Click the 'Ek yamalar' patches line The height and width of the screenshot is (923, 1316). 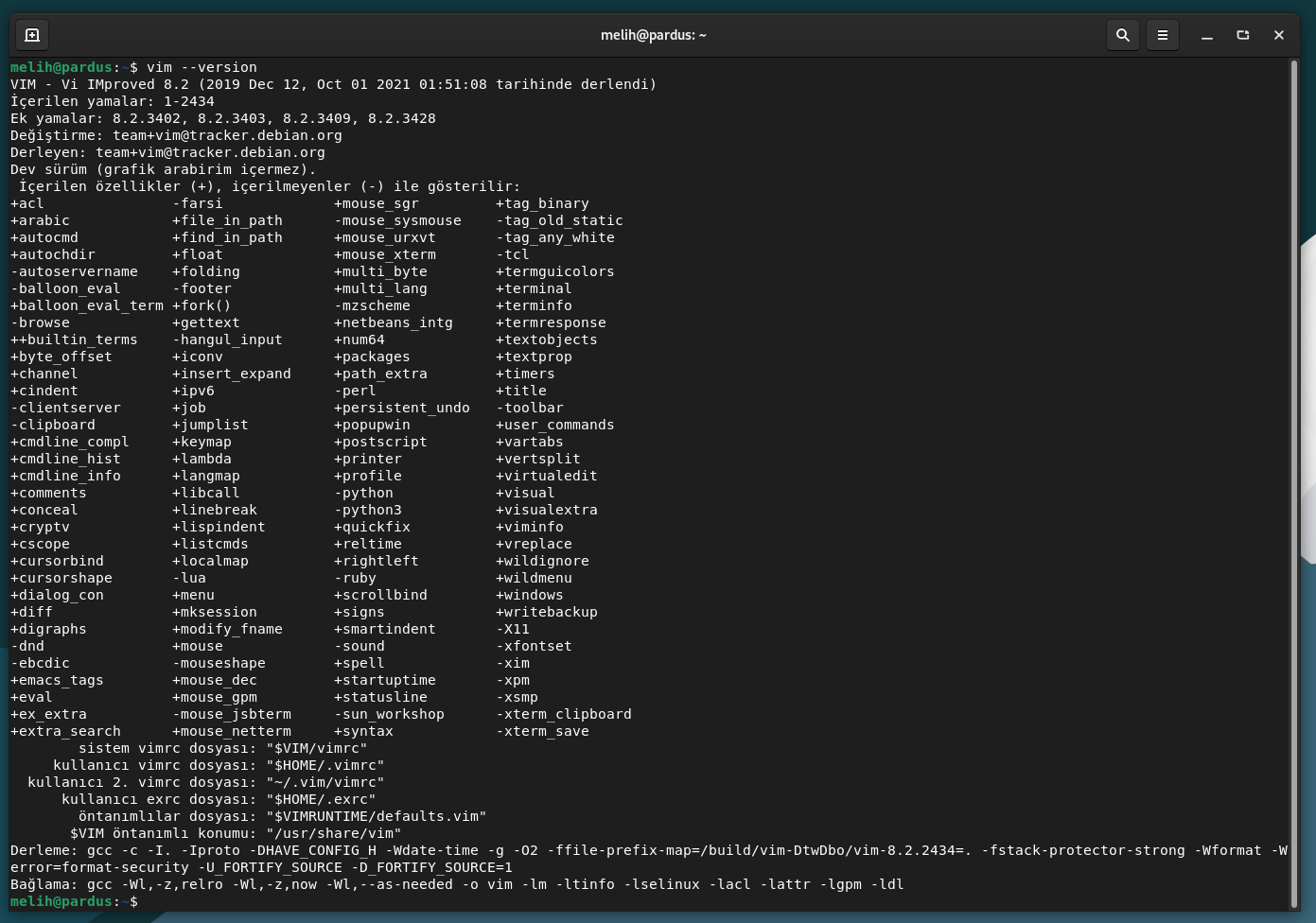(223, 118)
